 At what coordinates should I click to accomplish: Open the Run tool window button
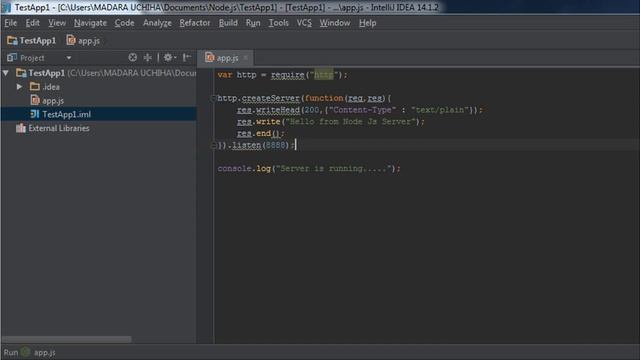(11, 352)
